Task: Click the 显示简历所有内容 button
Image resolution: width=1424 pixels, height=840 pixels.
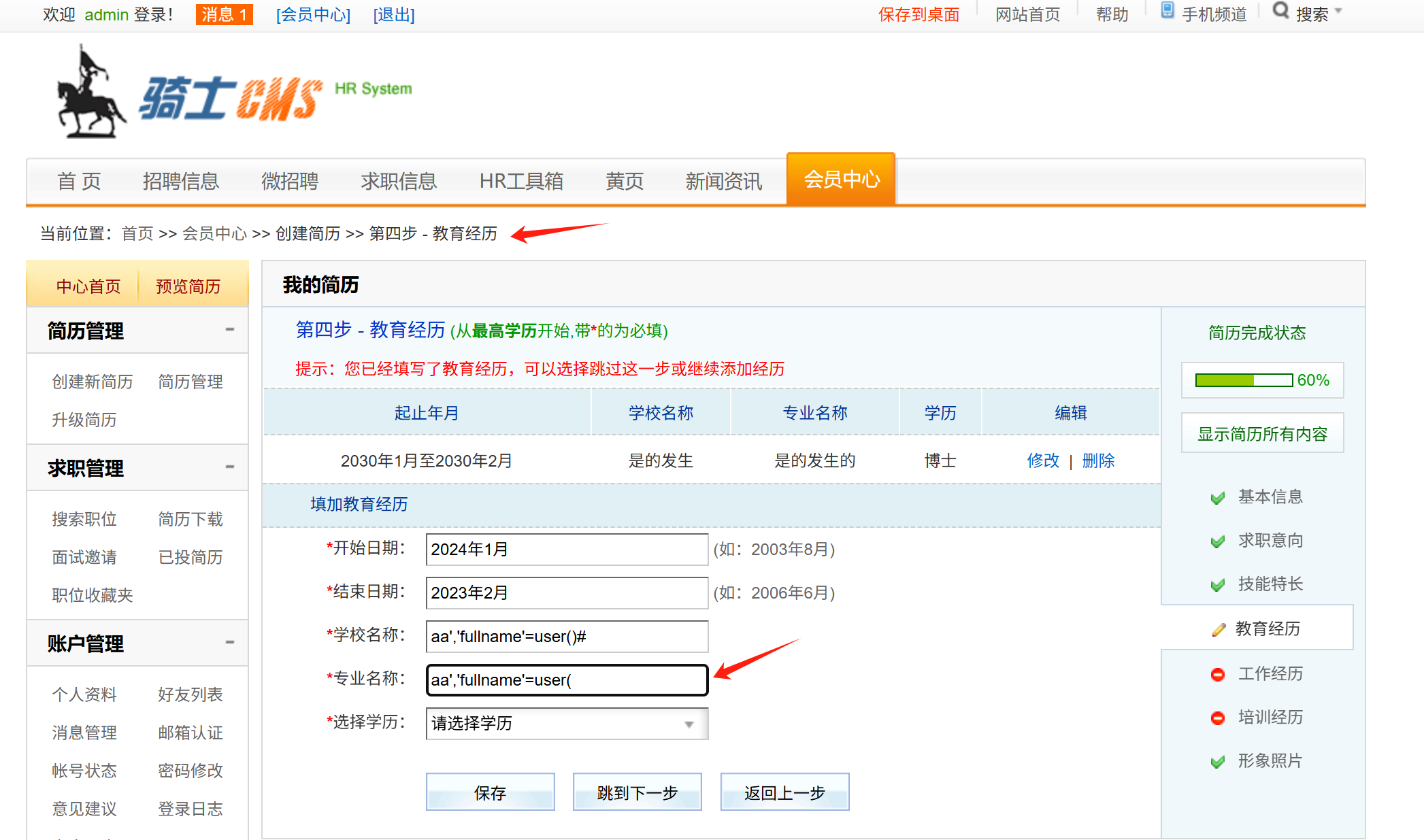Action: (x=1262, y=434)
